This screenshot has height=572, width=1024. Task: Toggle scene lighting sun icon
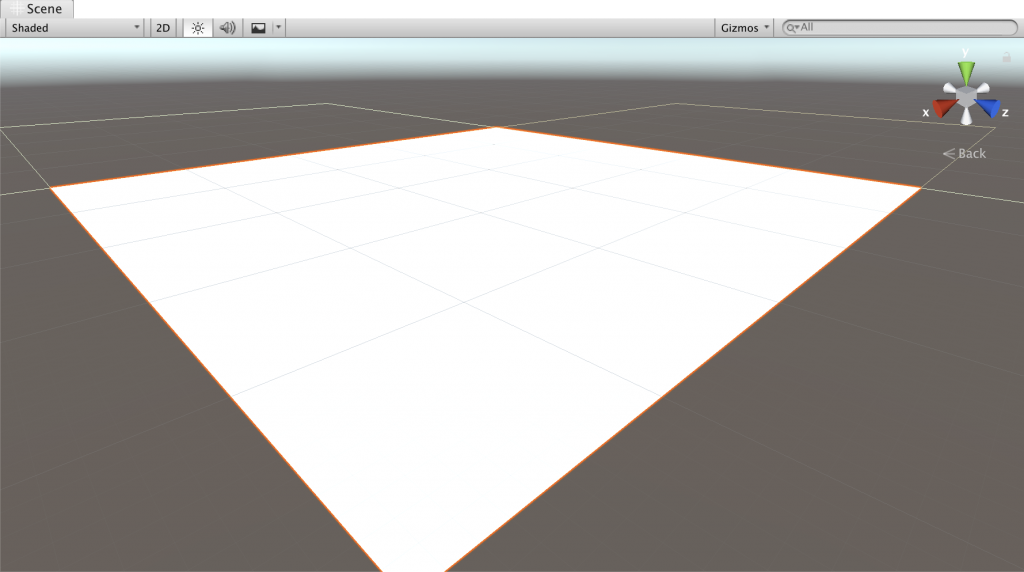pos(198,28)
